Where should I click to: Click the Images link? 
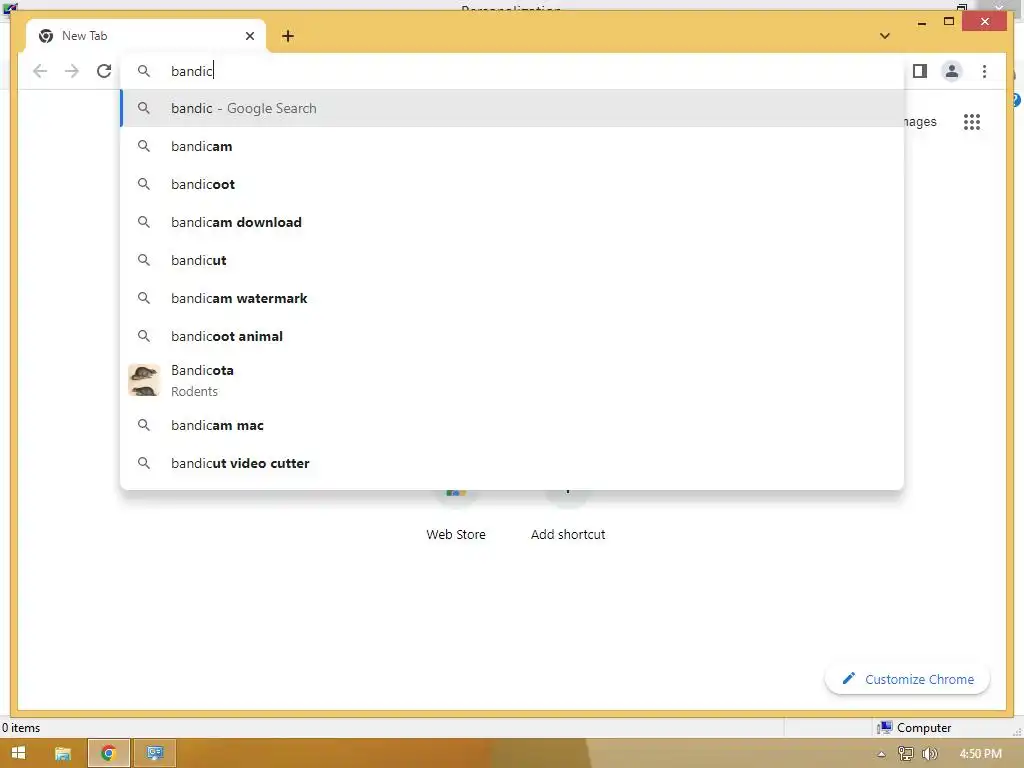(x=920, y=122)
